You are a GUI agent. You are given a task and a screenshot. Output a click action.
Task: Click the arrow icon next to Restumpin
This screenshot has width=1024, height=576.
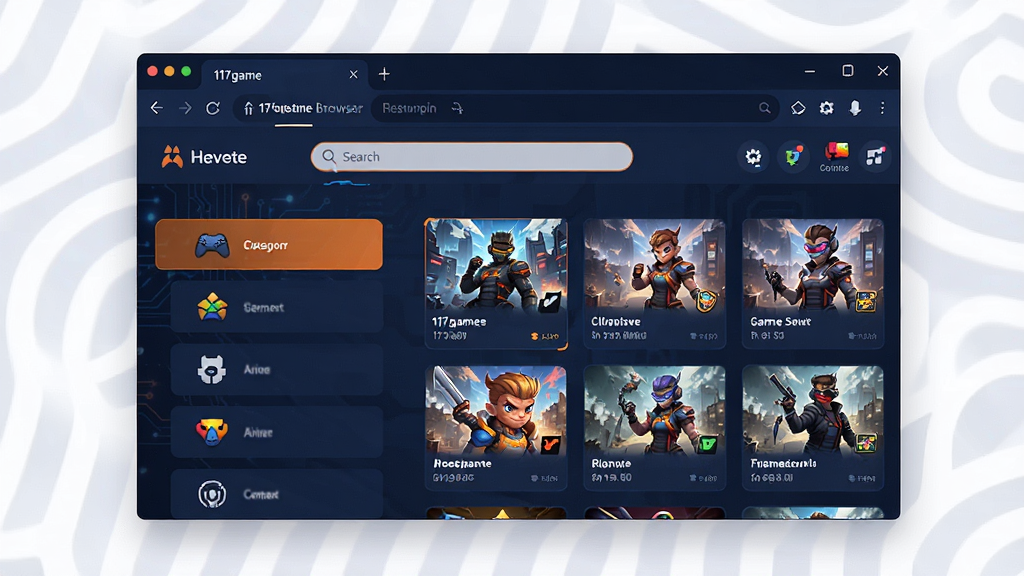point(457,108)
